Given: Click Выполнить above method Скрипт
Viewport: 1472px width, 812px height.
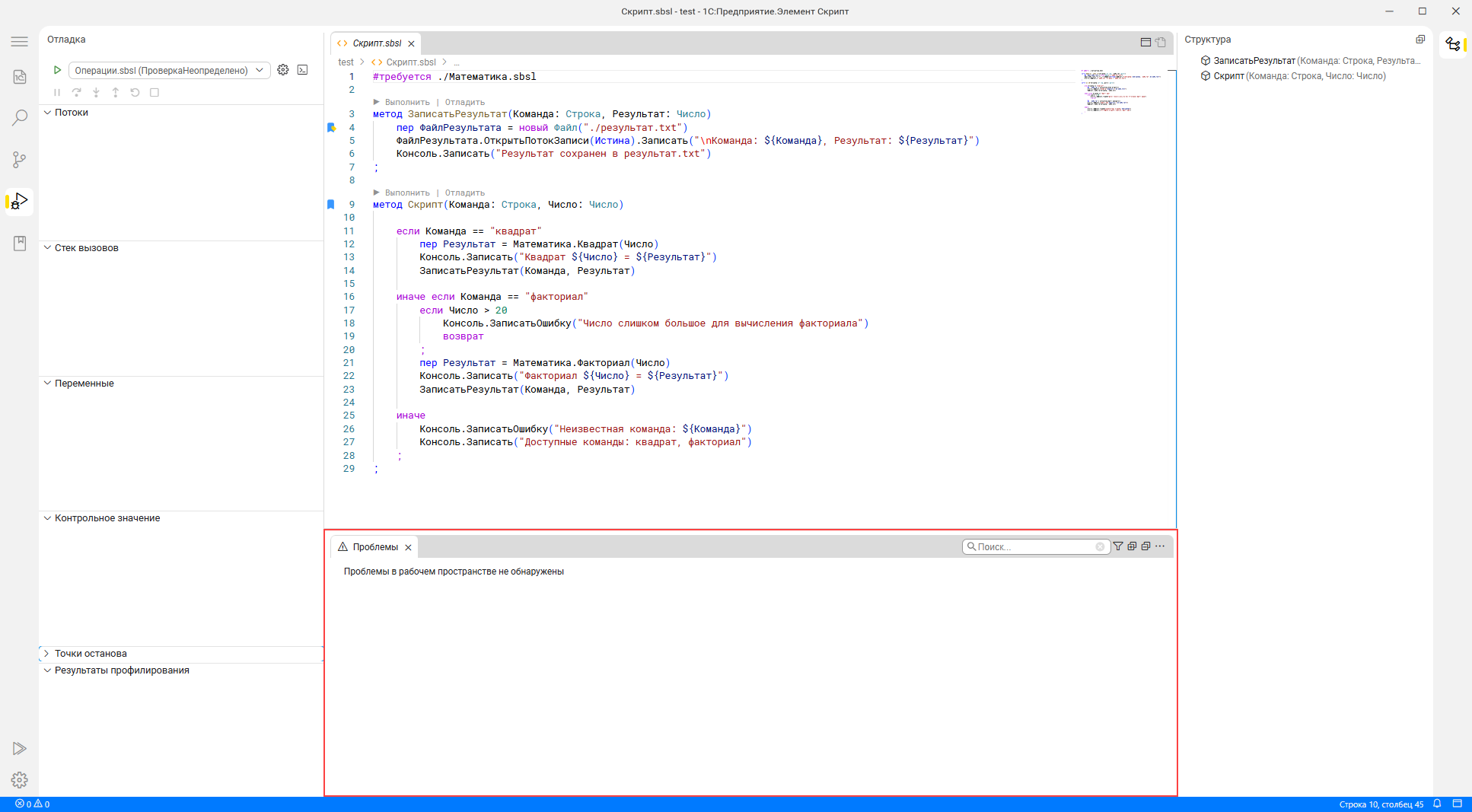Looking at the screenshot, I should [x=406, y=193].
